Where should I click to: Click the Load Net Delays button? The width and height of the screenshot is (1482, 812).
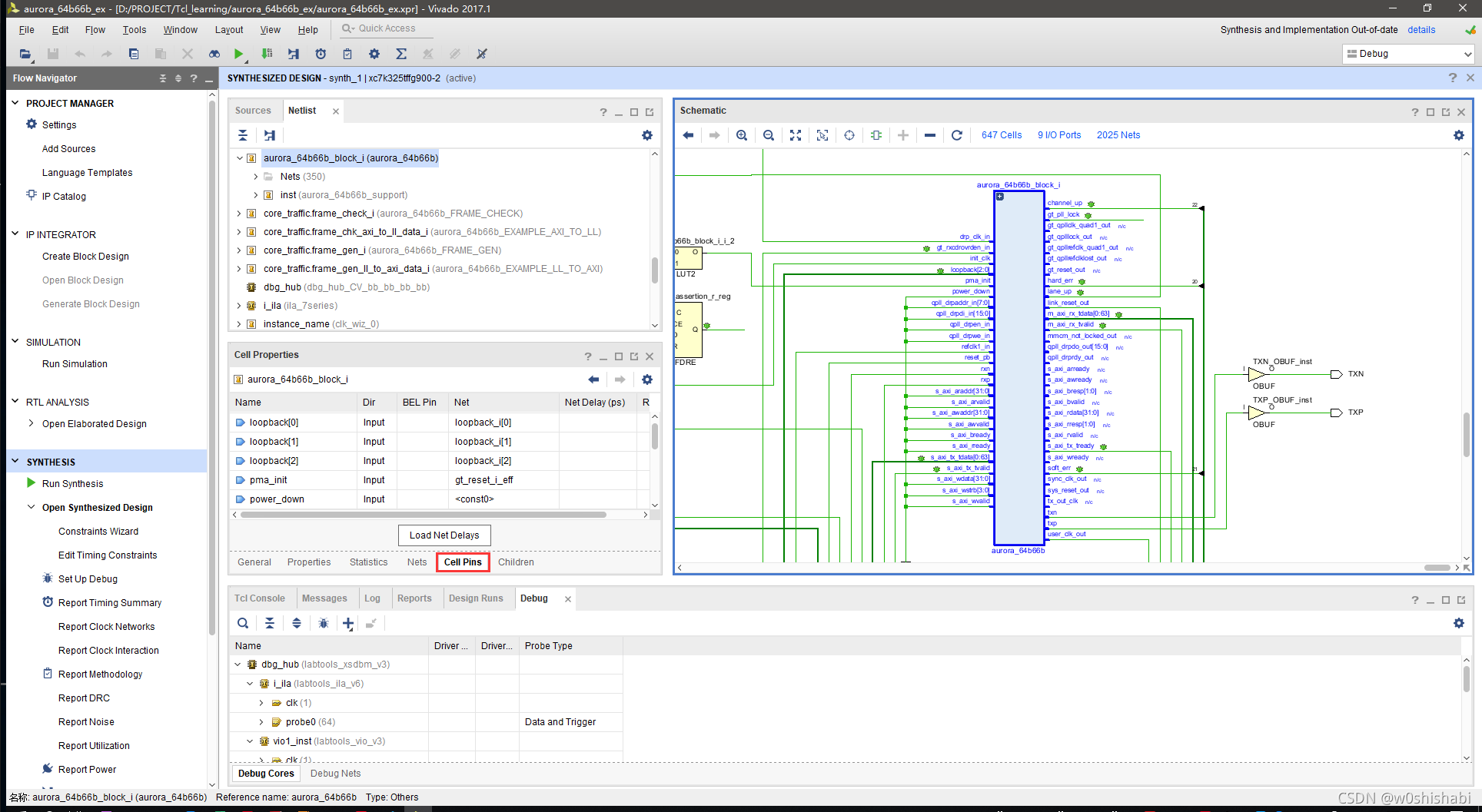point(444,535)
